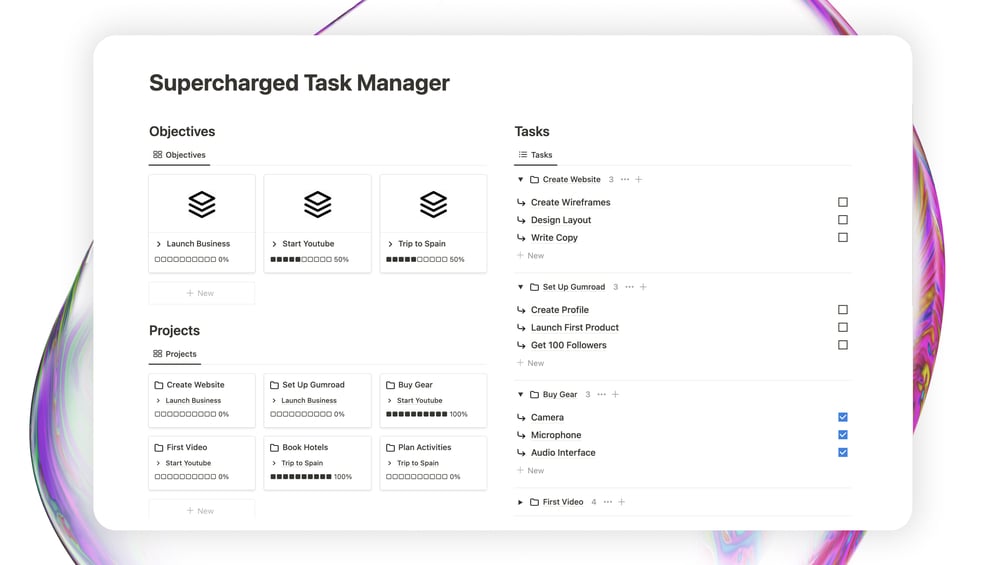Screen dimensions: 1005x565
Task: Click the more options dots next to First Video group
Action: click(x=608, y=502)
